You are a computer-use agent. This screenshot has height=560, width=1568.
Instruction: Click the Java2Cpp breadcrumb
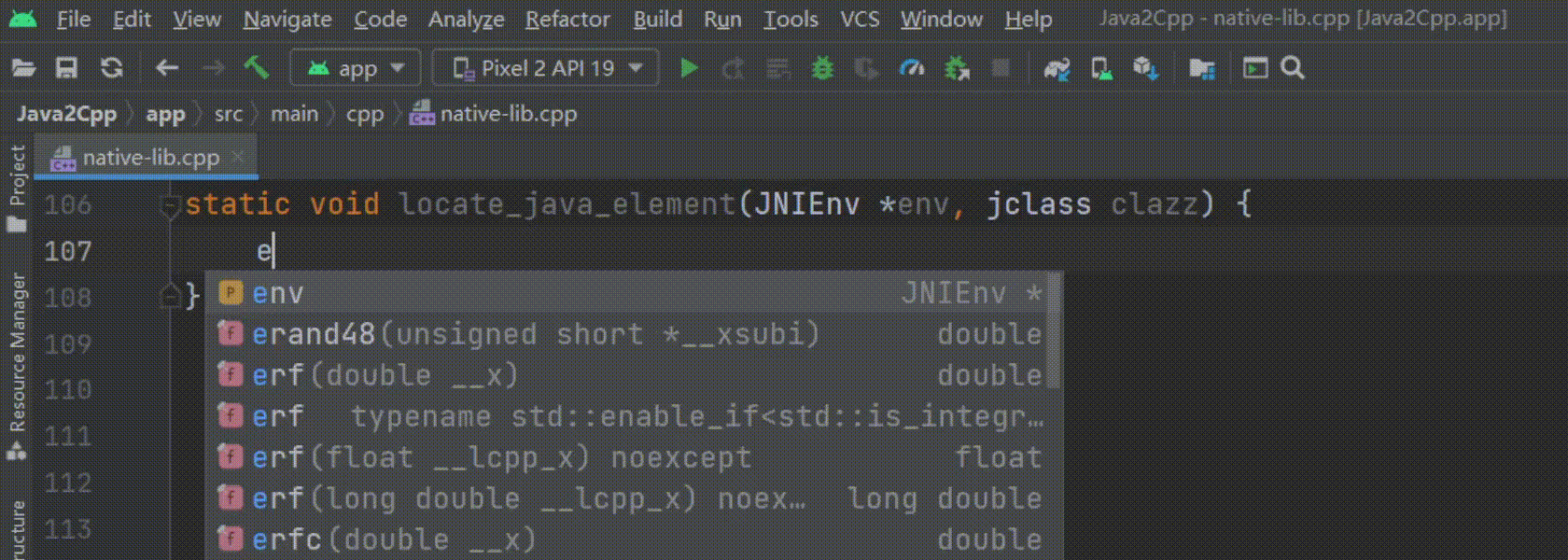coord(66,114)
